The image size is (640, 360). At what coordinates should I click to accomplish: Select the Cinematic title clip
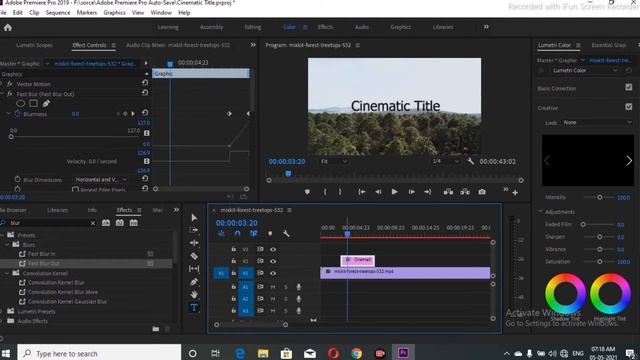[x=358, y=260]
